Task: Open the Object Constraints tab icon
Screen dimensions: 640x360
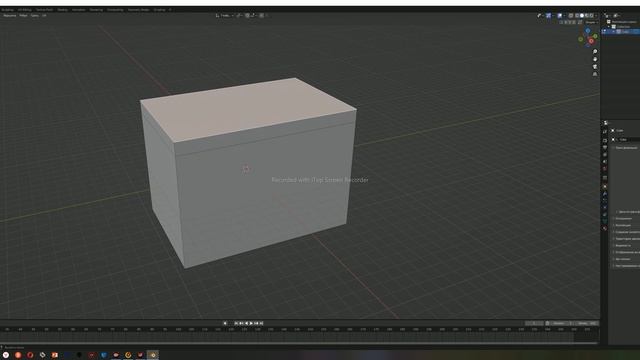Action: pyautogui.click(x=605, y=214)
